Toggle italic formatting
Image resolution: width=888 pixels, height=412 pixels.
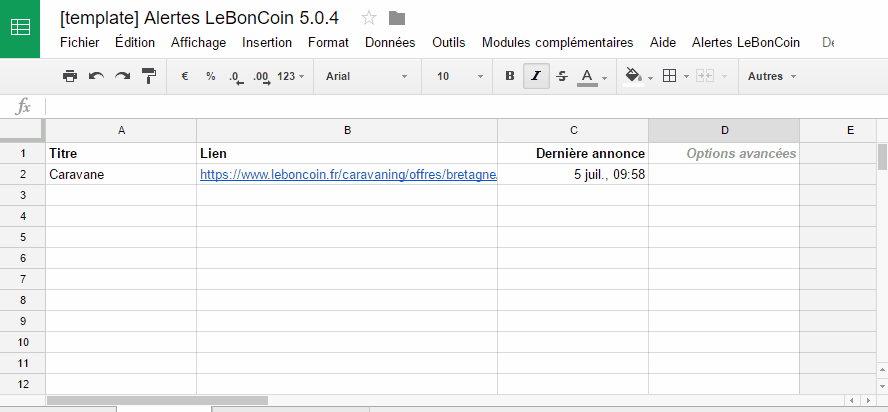pyautogui.click(x=536, y=76)
